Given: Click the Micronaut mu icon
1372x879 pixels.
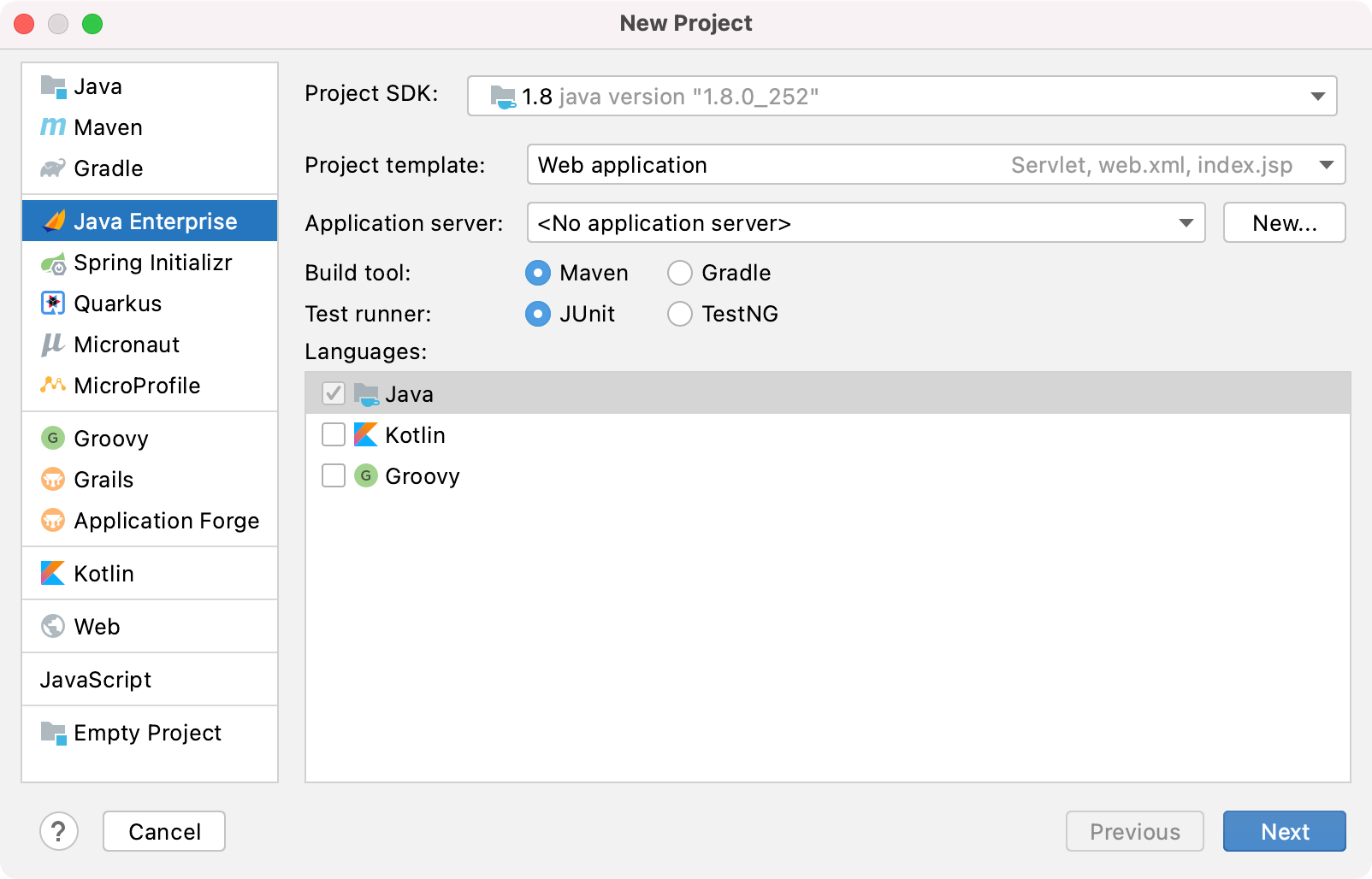Looking at the screenshot, I should click(x=53, y=345).
